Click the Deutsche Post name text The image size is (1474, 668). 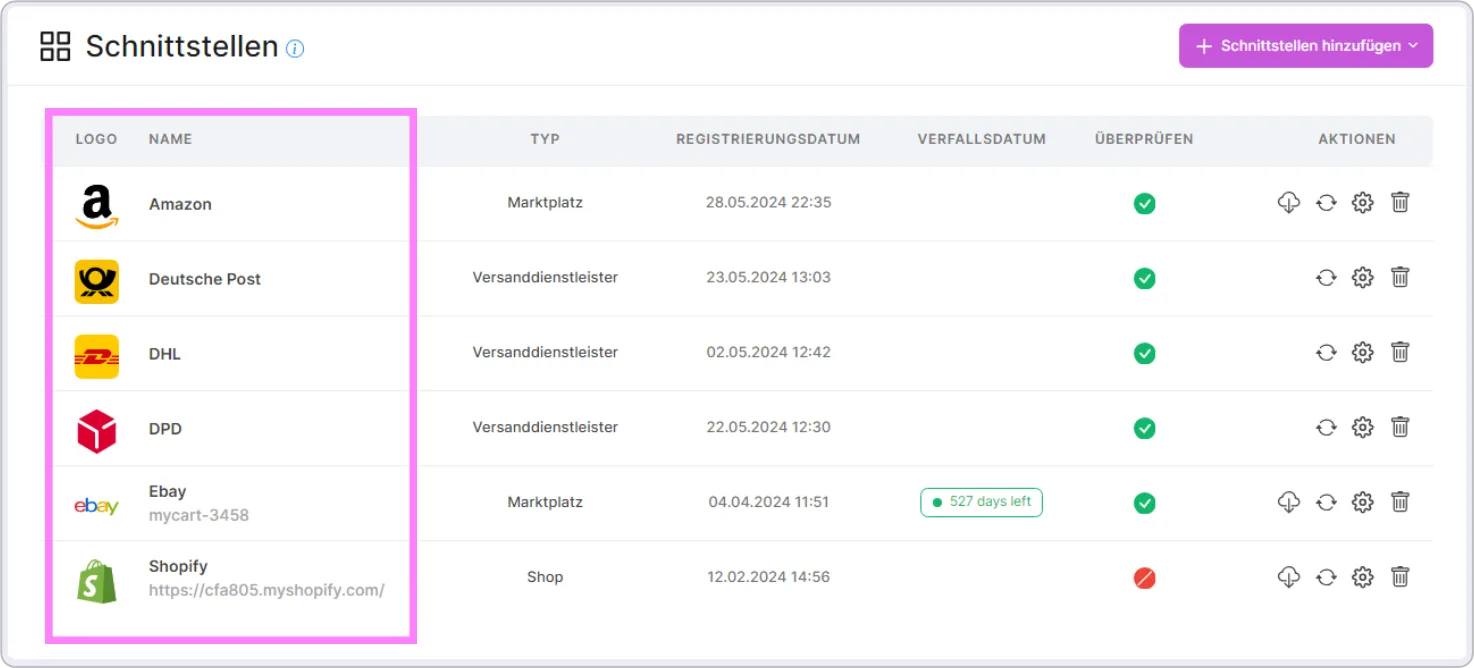tap(205, 279)
